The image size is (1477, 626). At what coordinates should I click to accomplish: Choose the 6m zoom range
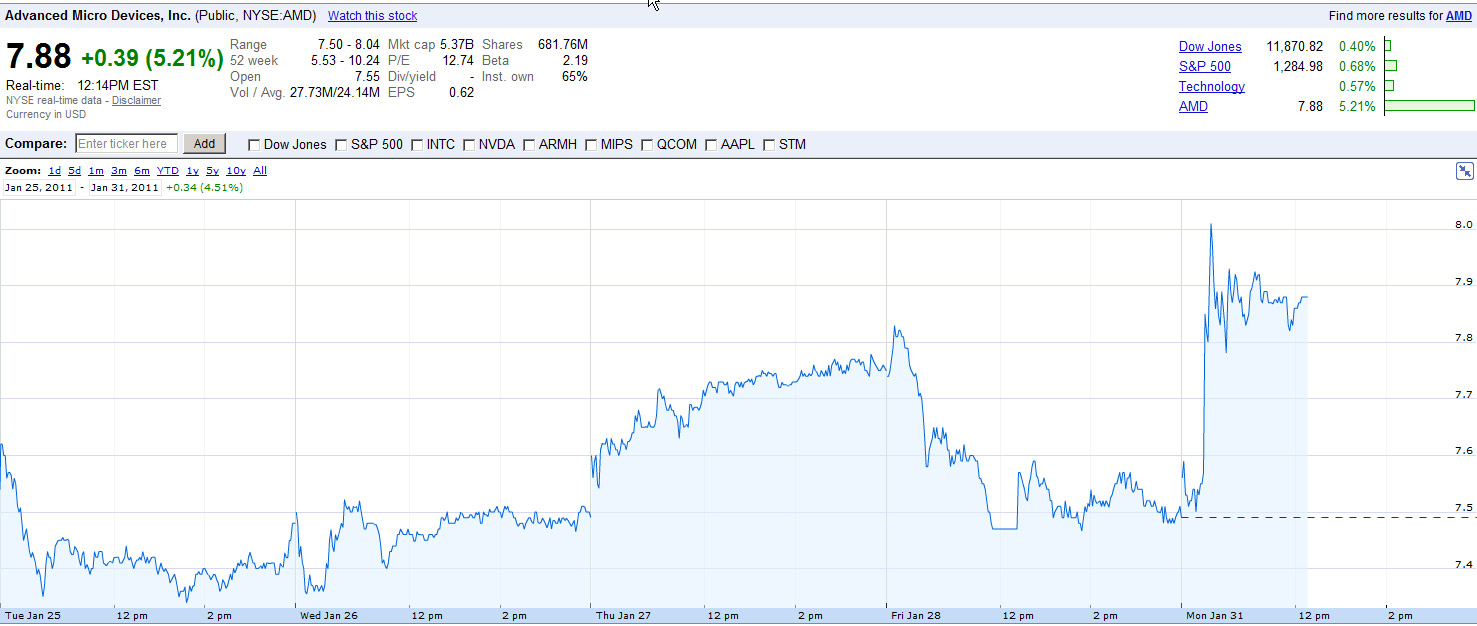click(x=141, y=171)
